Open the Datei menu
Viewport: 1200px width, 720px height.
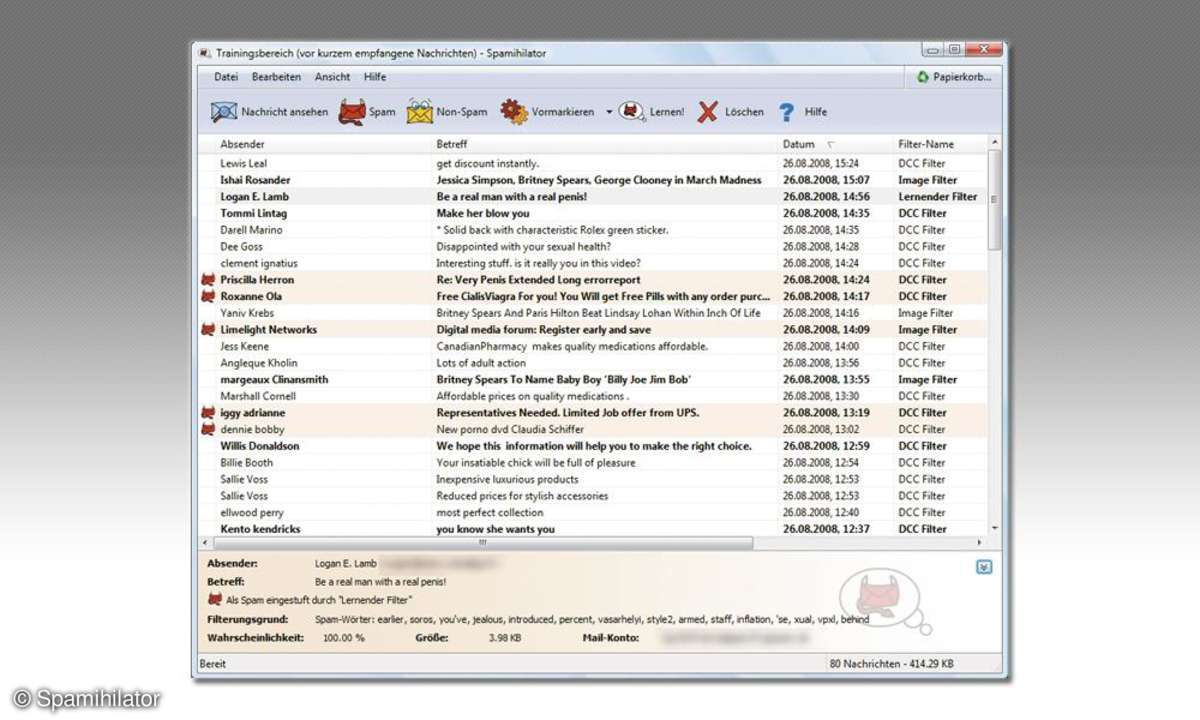pyautogui.click(x=226, y=77)
